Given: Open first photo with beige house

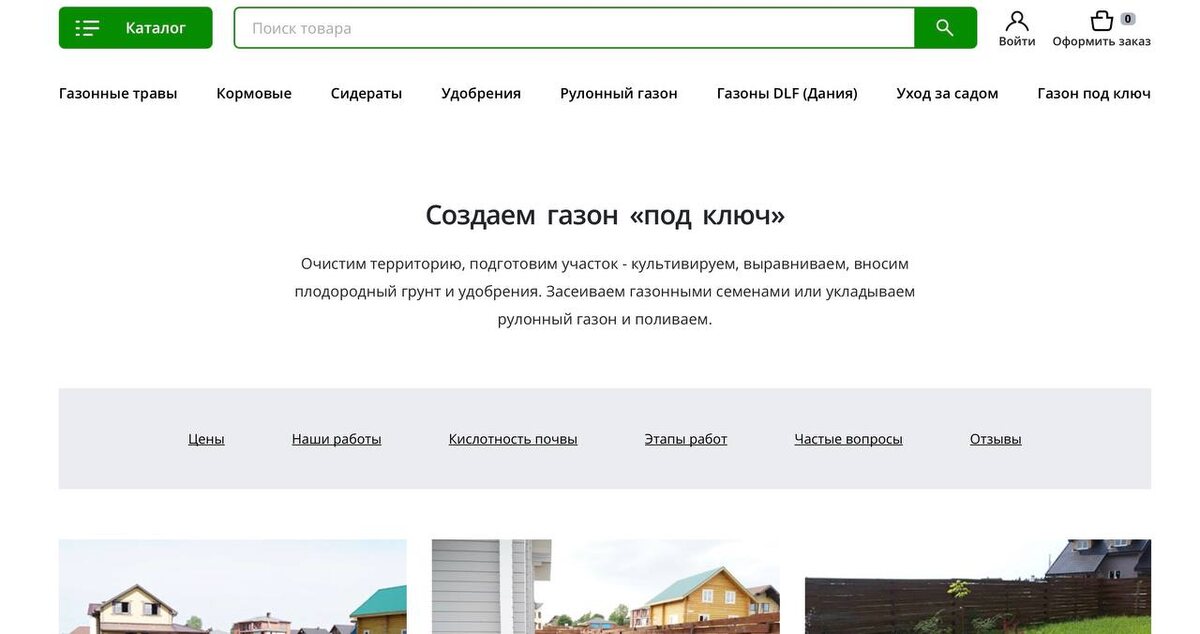Looking at the screenshot, I should tap(232, 587).
